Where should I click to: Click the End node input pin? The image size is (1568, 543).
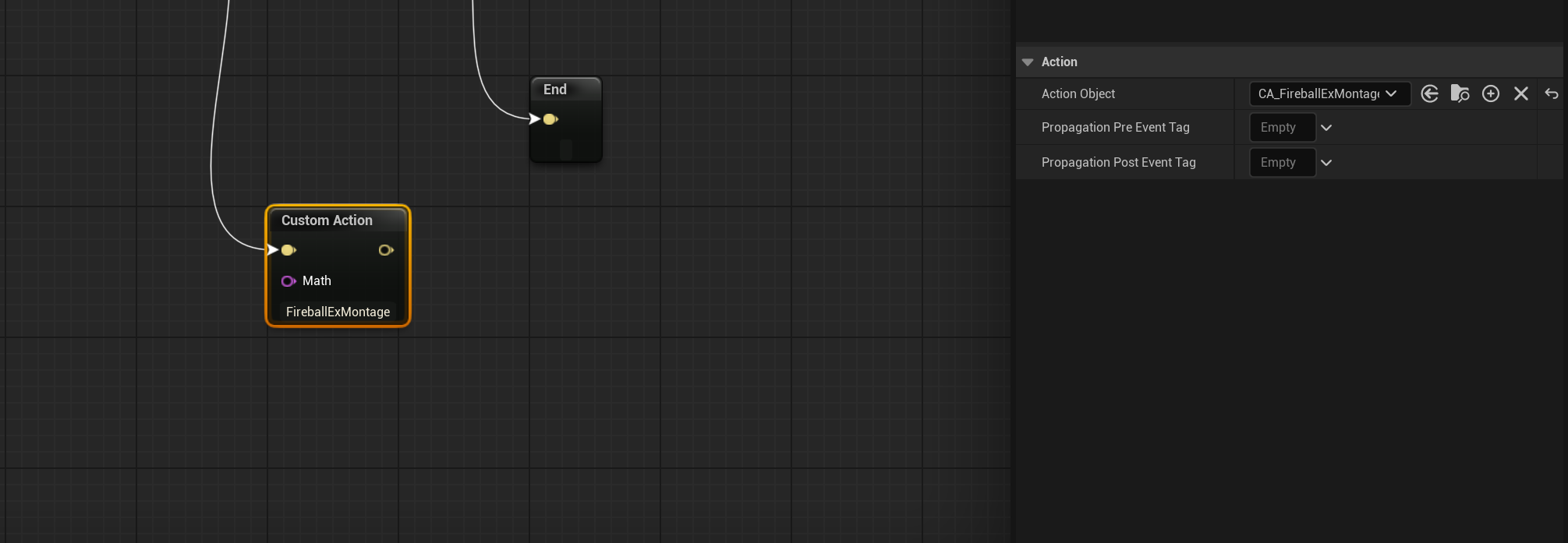point(550,119)
